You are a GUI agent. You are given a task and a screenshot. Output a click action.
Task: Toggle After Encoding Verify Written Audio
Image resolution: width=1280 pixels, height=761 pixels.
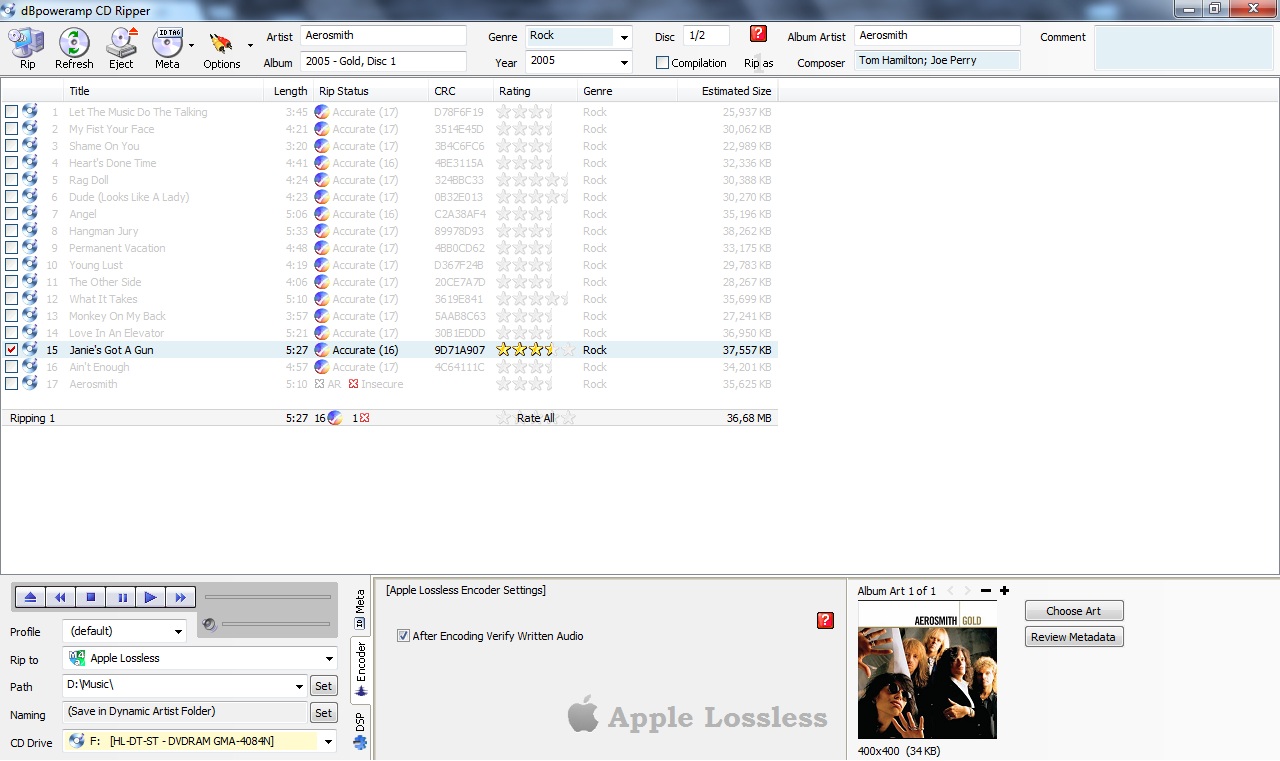point(403,636)
